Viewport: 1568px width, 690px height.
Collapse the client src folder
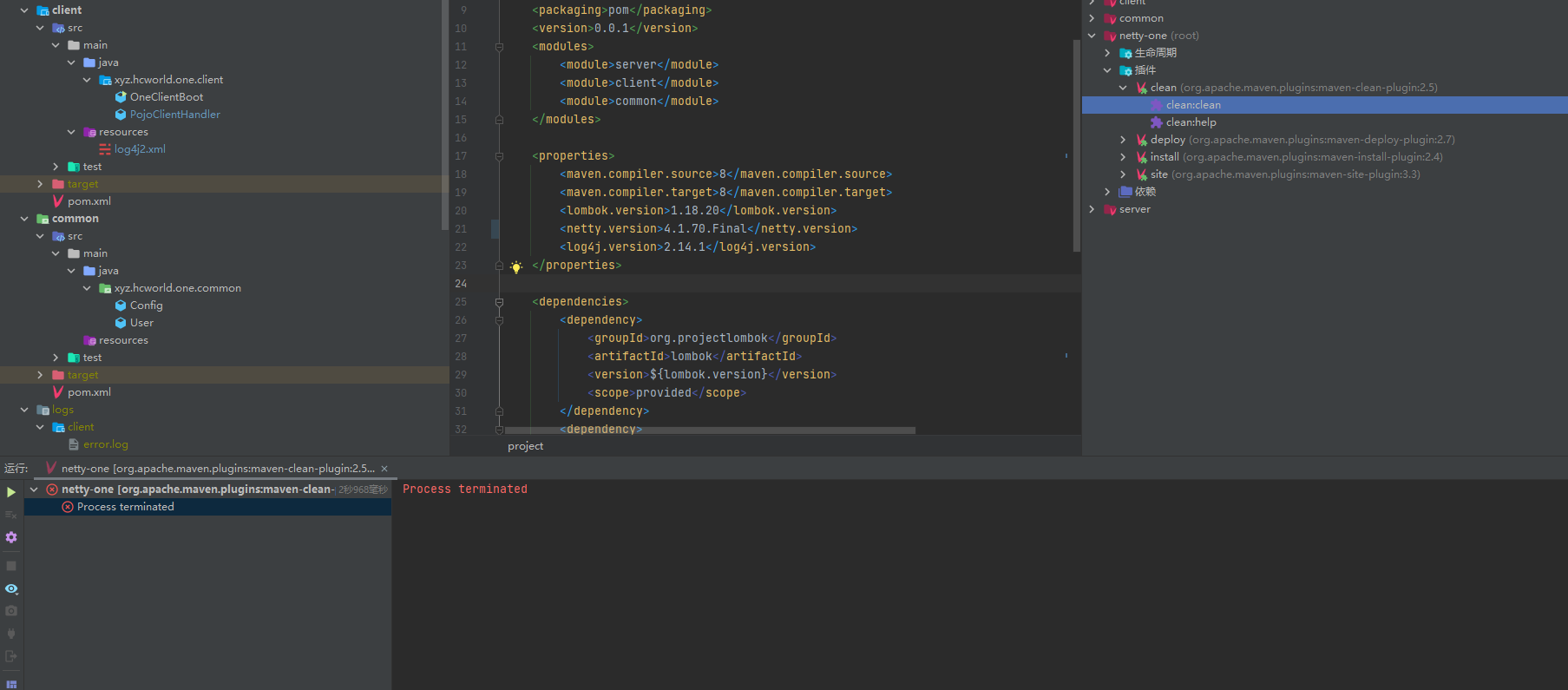(x=40, y=28)
